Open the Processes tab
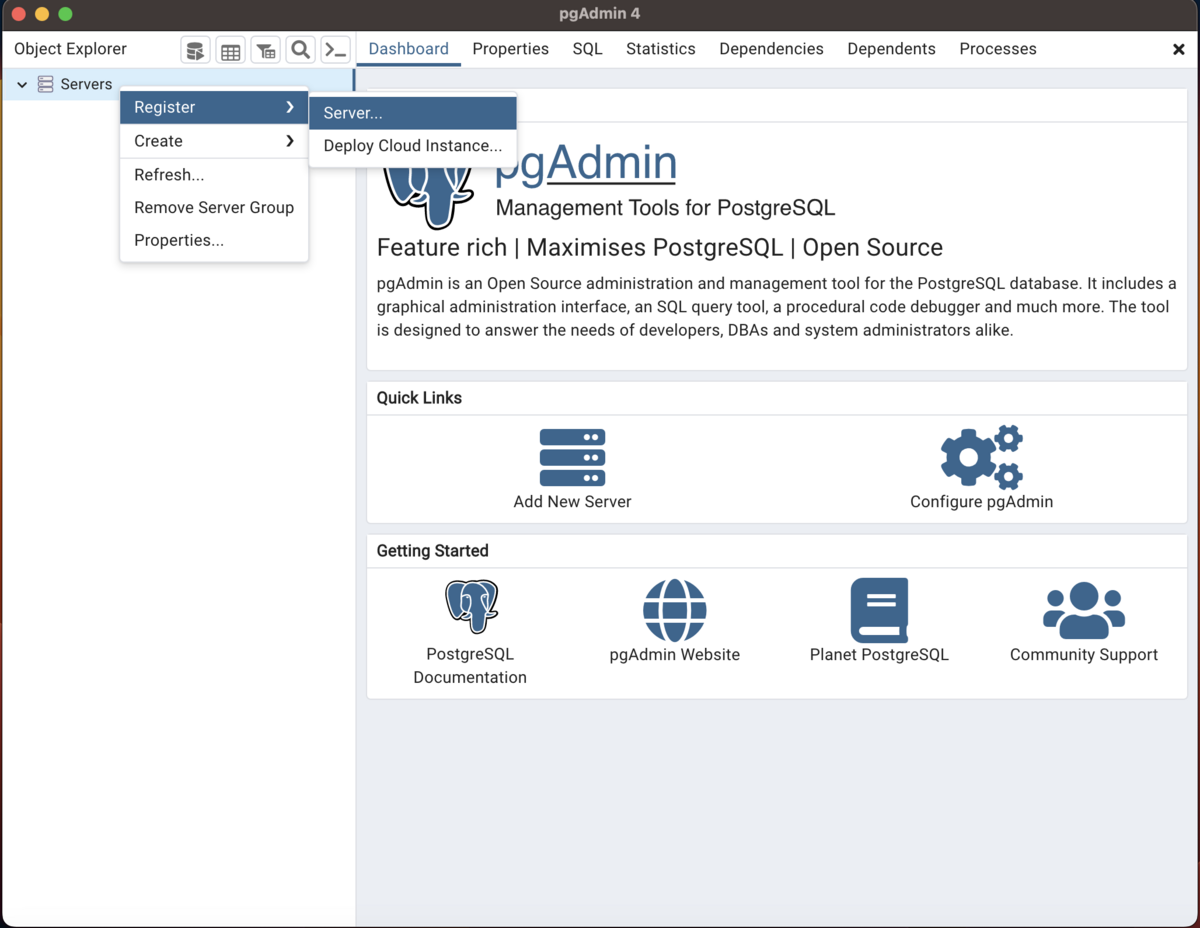1200x928 pixels. pos(998,49)
